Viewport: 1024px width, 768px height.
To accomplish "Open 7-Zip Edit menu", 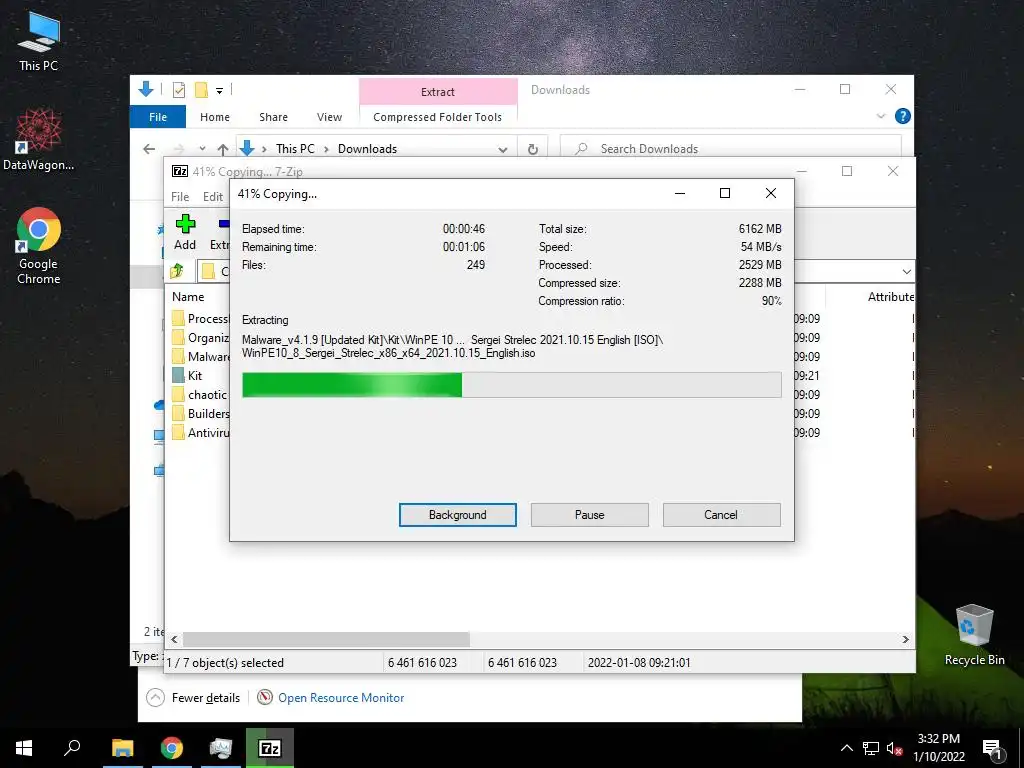I will point(213,197).
